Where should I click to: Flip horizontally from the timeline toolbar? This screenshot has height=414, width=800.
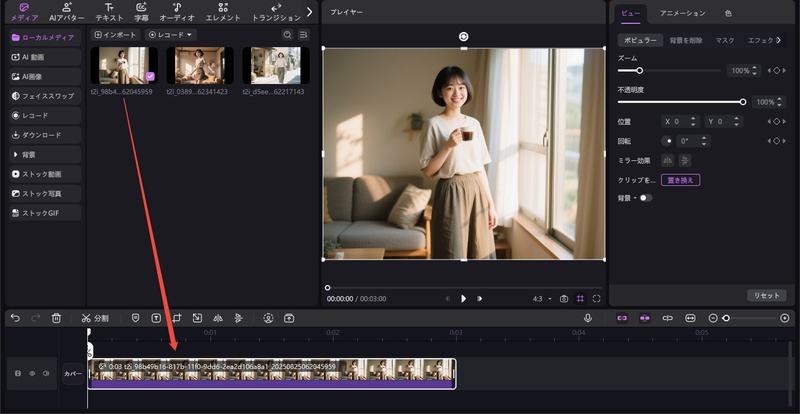pos(218,318)
